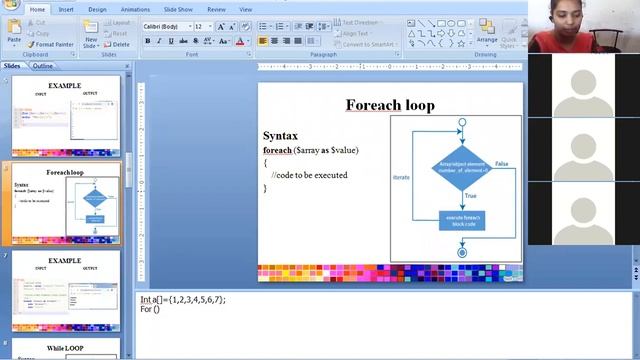Click the New Slide icon
640x360 pixels.
[x=91, y=27]
